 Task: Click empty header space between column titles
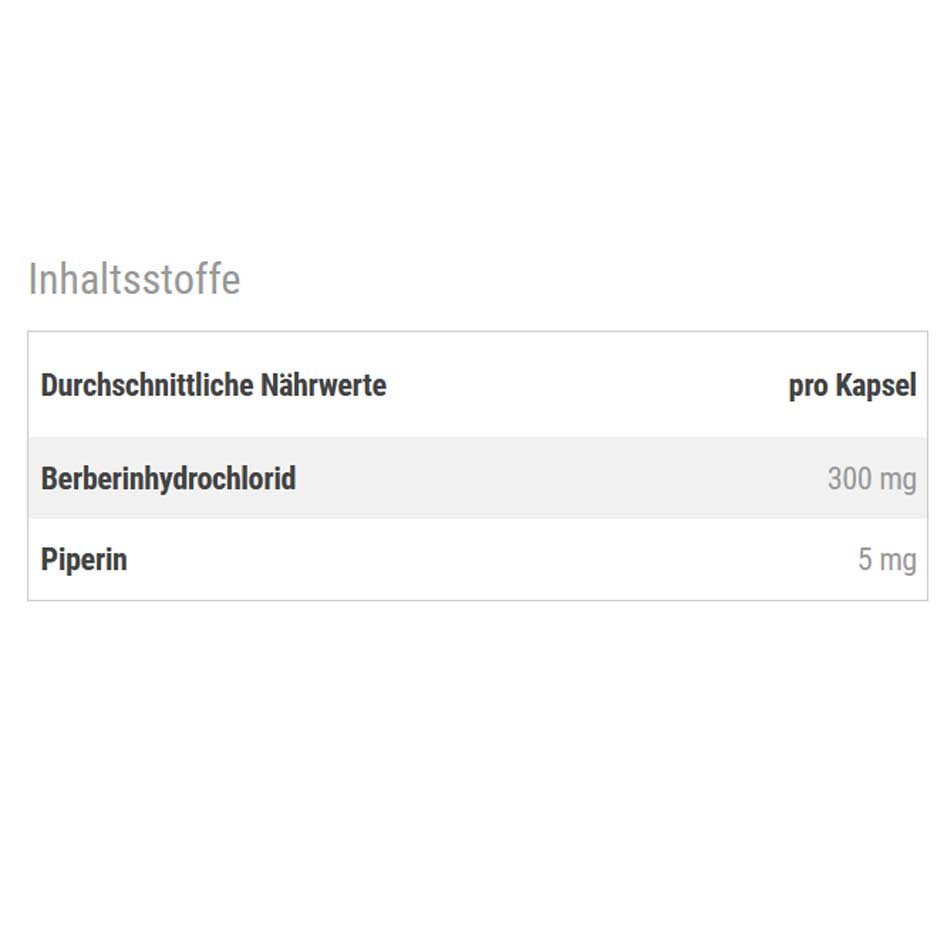pos(590,385)
